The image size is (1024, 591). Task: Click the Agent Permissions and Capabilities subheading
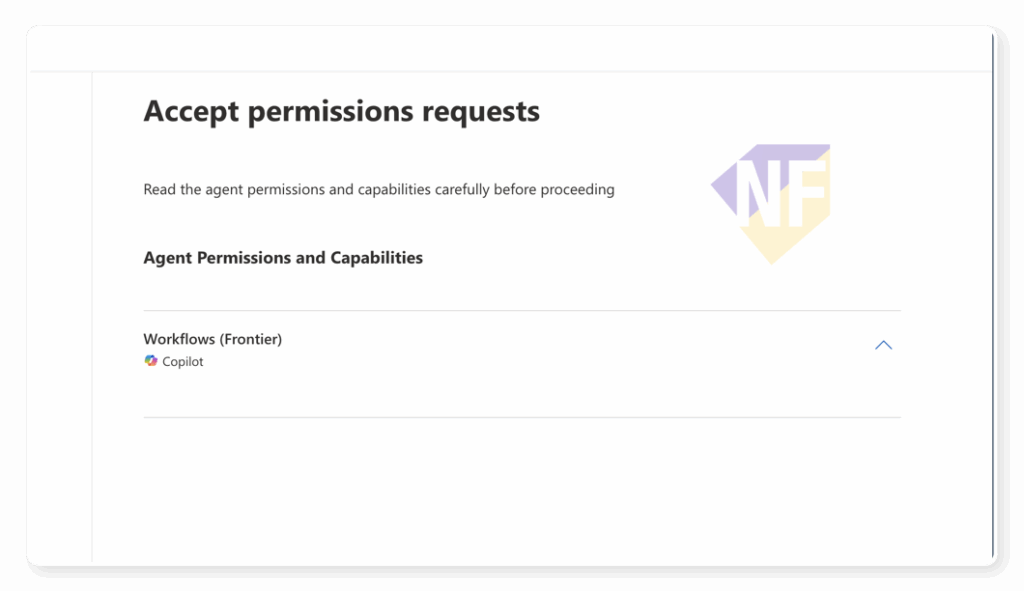click(x=283, y=258)
